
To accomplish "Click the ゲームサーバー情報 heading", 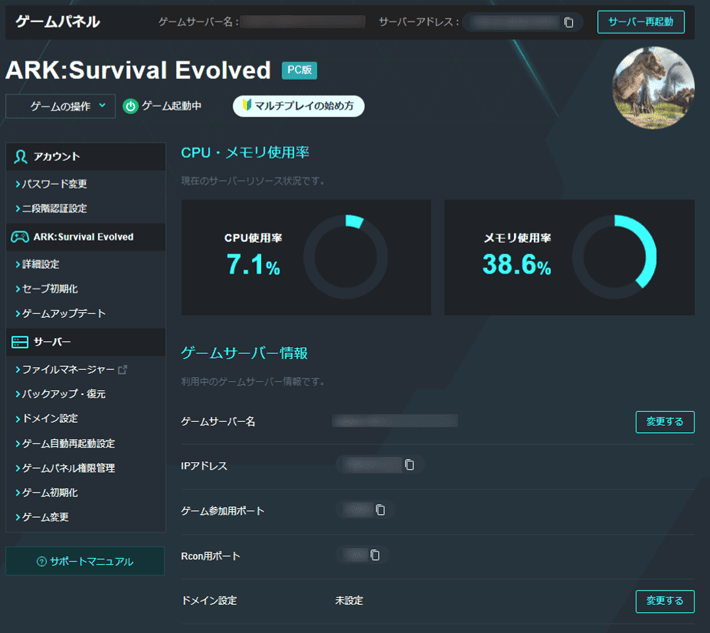I will click(x=244, y=353).
